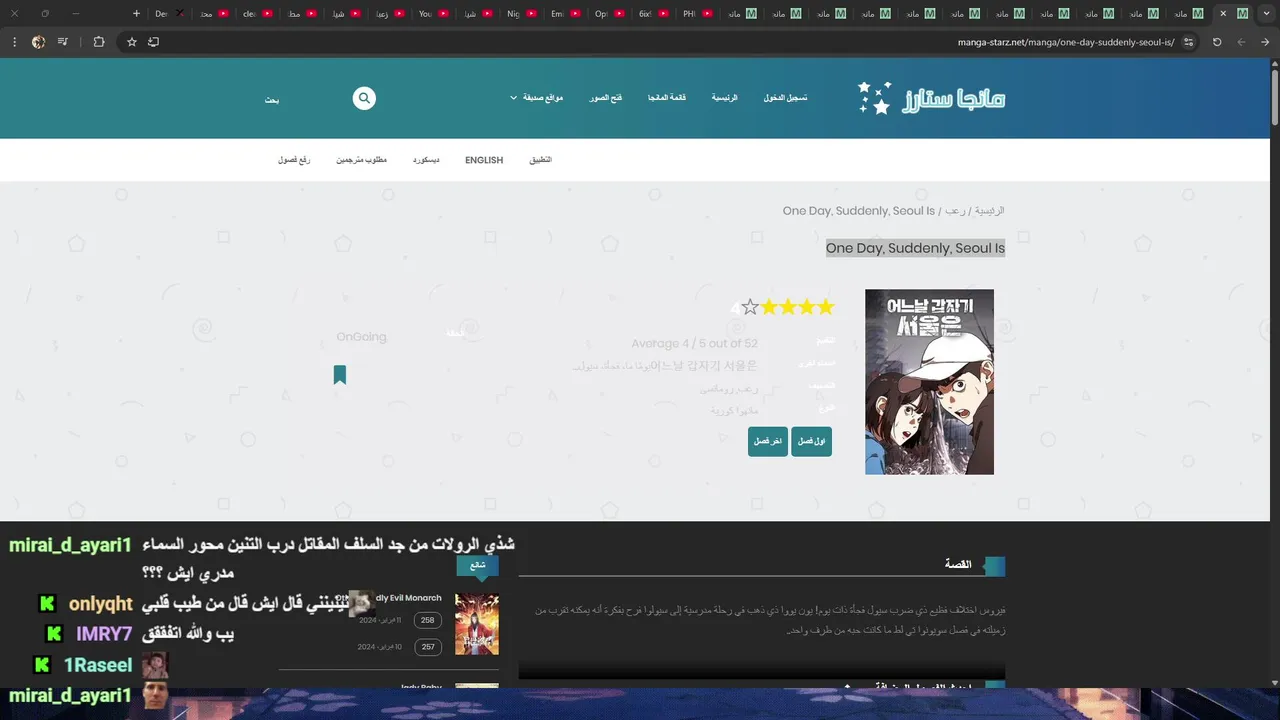This screenshot has width=1280, height=720.
Task: Select the شائع sidebar tab
Action: click(x=477, y=566)
